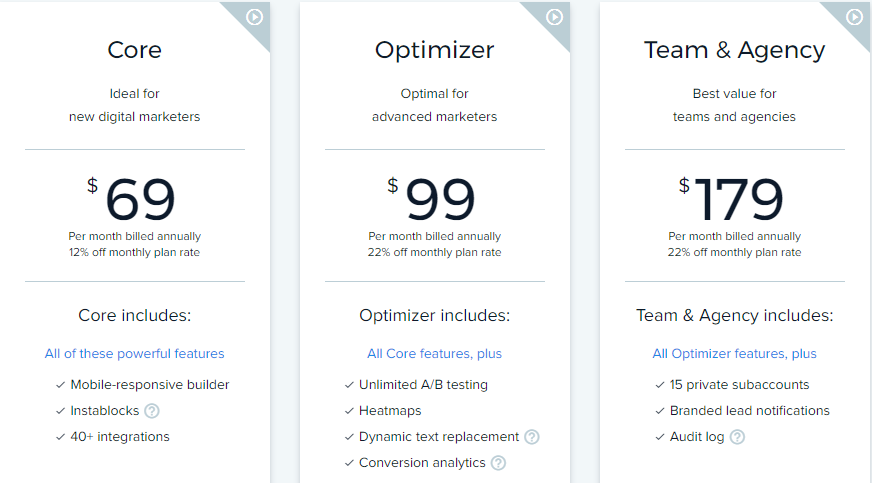Click the 15 private subaccounts feature

tap(740, 385)
